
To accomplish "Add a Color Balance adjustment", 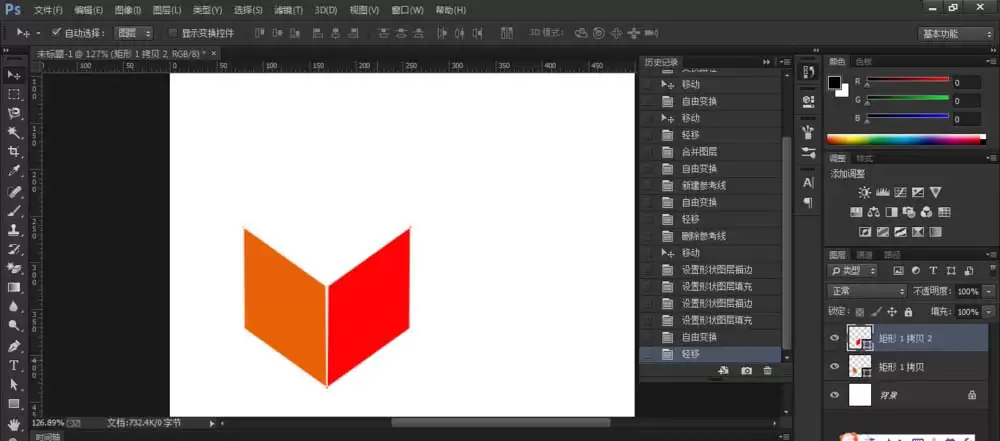I will click(874, 212).
